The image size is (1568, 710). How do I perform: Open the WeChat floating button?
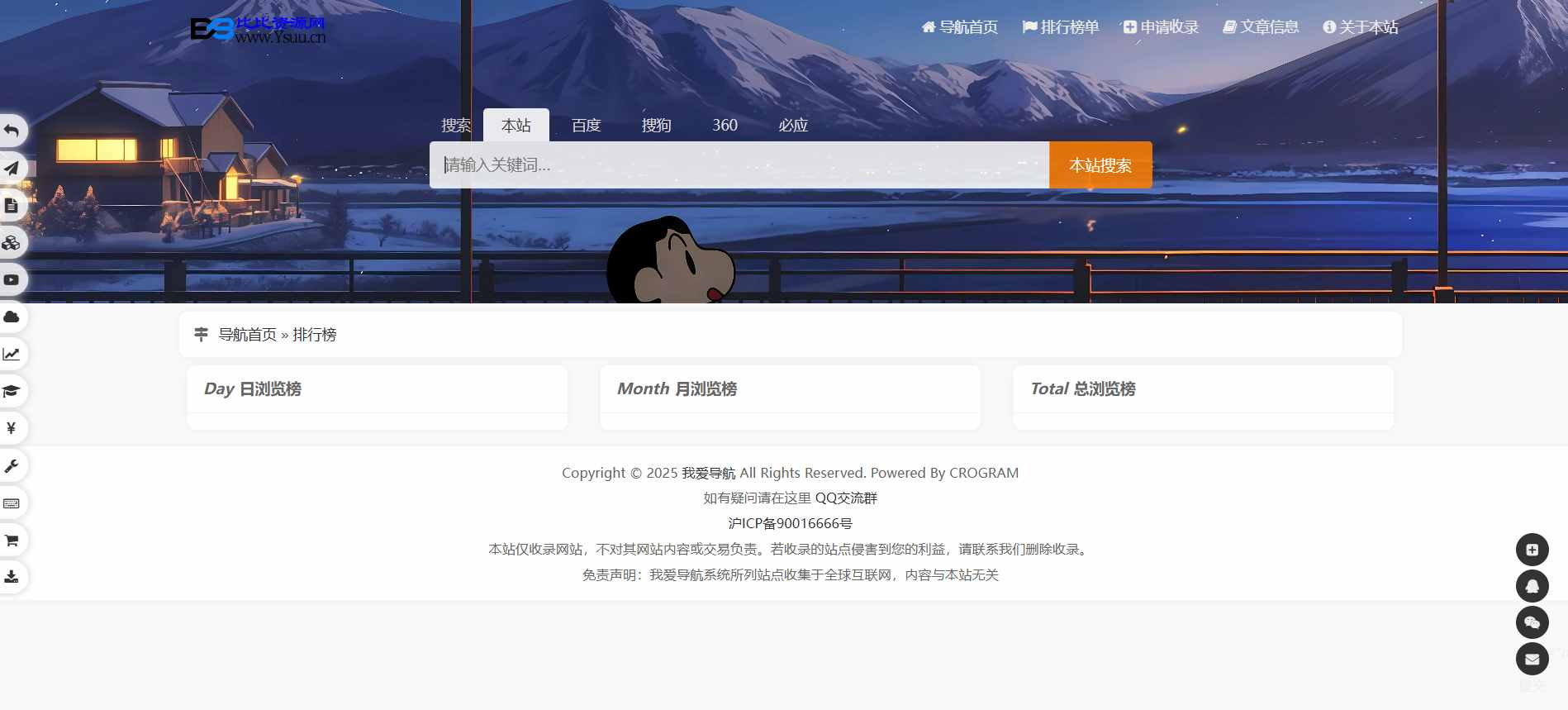click(1532, 622)
